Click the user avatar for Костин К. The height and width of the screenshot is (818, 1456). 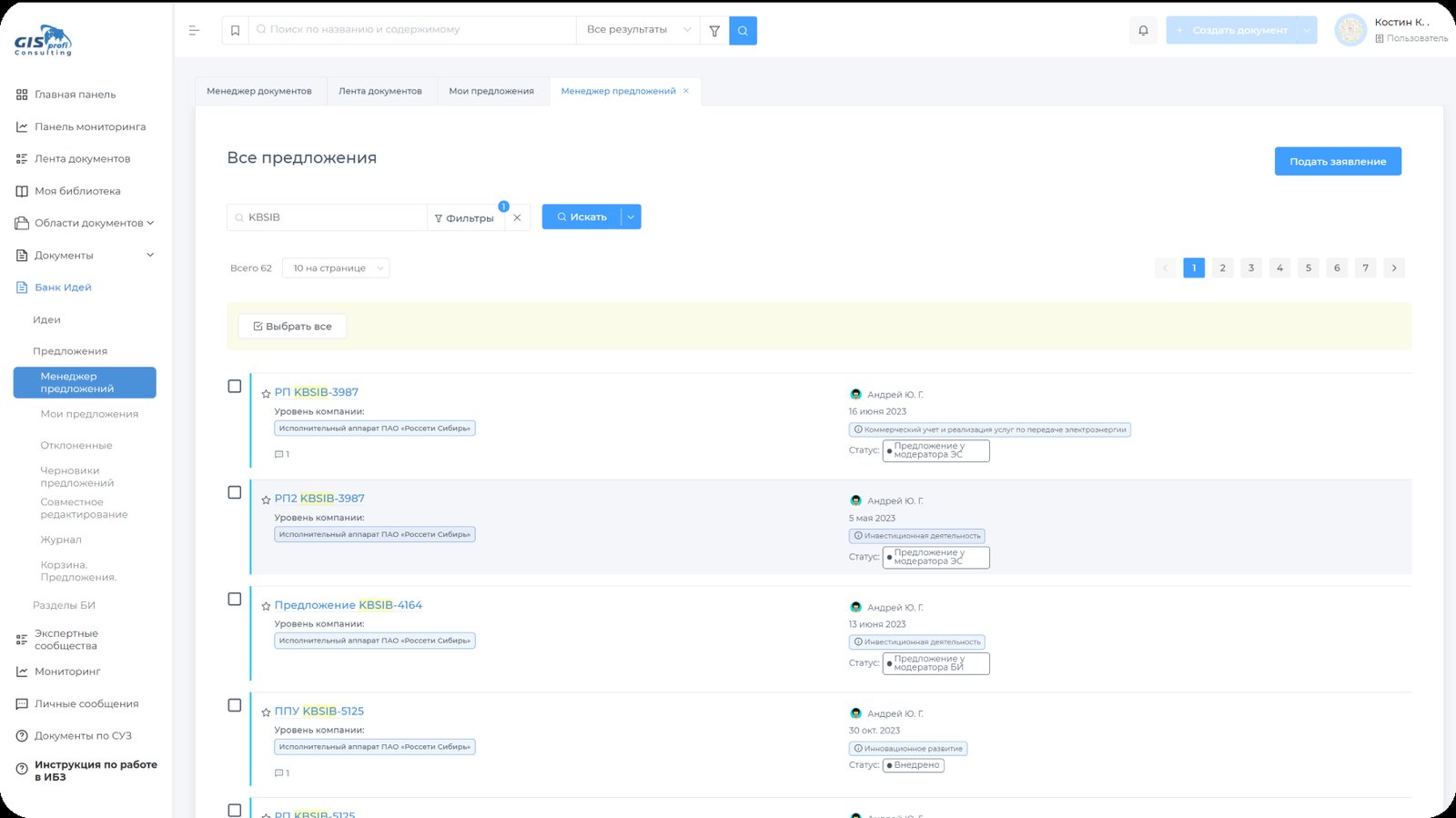pyautogui.click(x=1350, y=30)
